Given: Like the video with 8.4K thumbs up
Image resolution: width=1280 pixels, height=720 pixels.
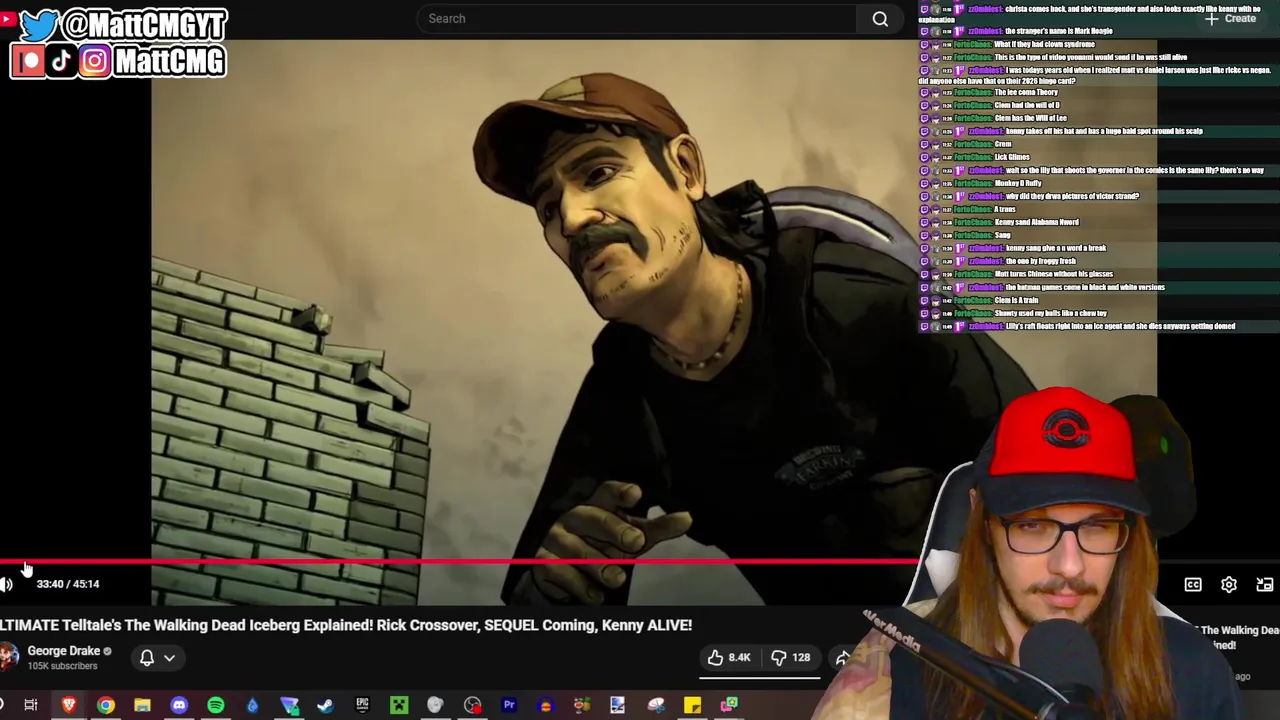Looking at the screenshot, I should (x=728, y=657).
